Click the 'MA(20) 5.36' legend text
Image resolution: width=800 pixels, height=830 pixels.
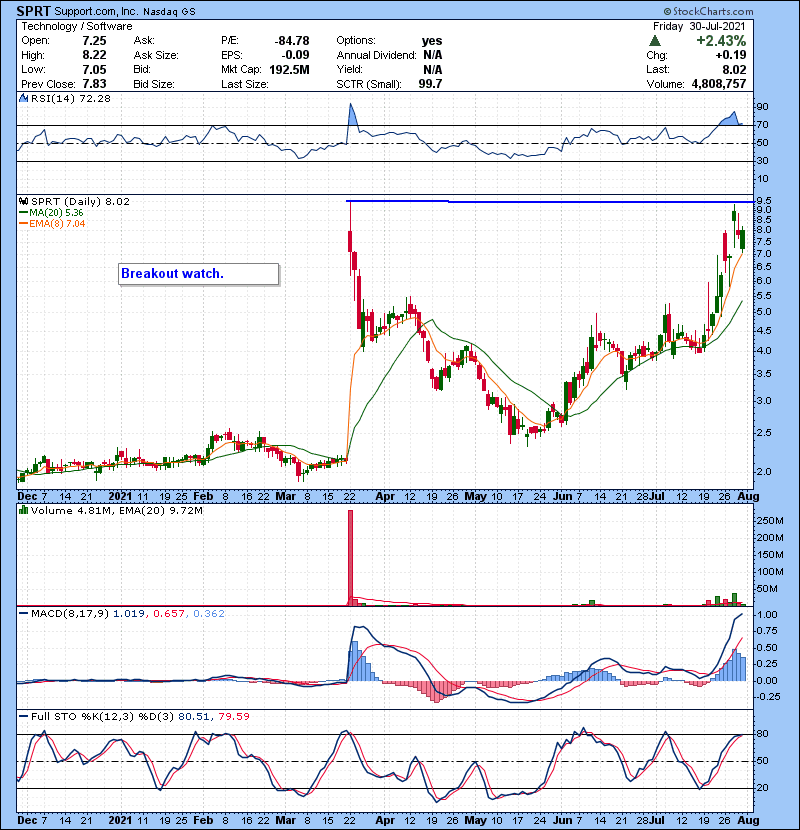click(56, 213)
